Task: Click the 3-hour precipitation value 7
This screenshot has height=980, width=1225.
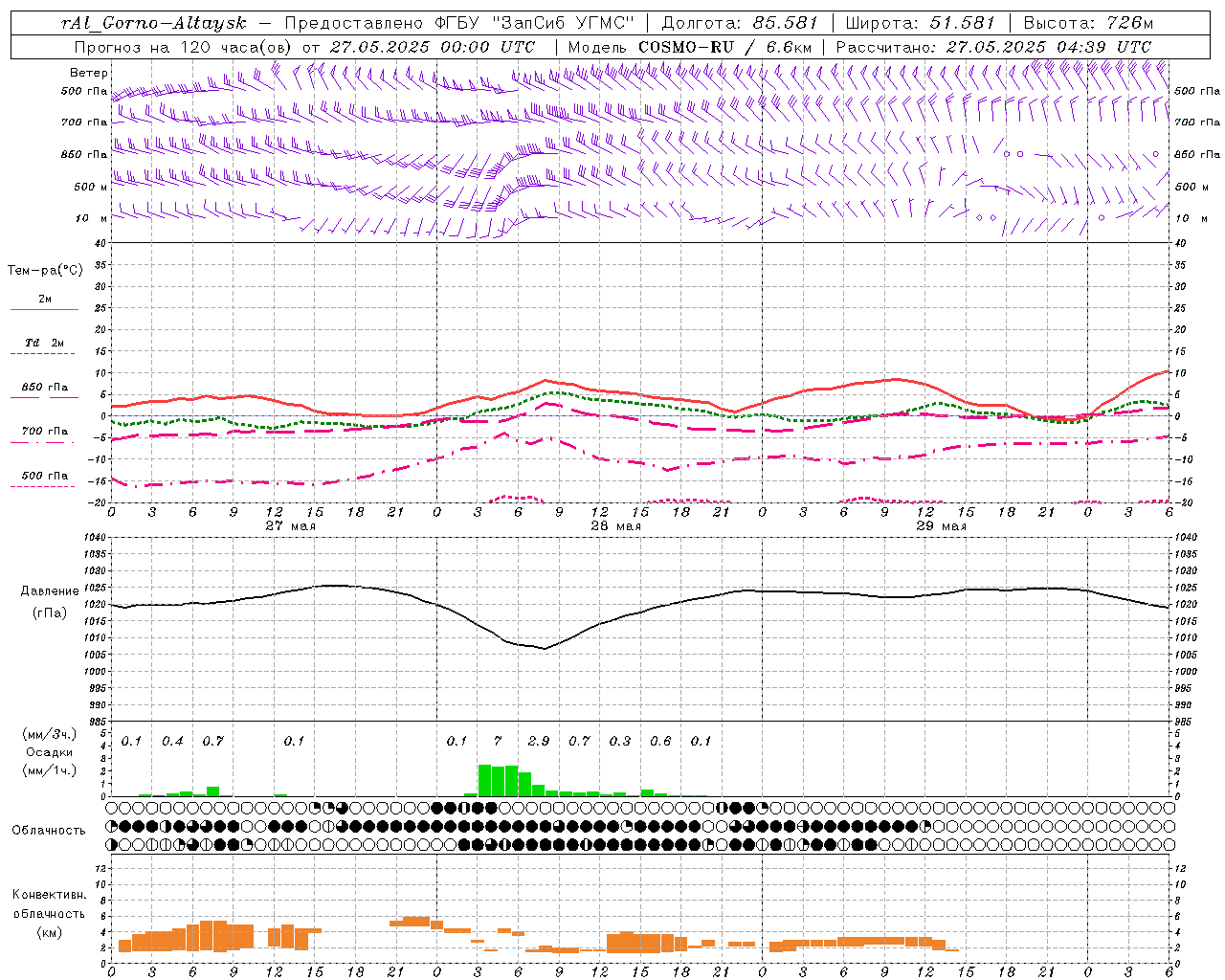Action: click(x=498, y=742)
